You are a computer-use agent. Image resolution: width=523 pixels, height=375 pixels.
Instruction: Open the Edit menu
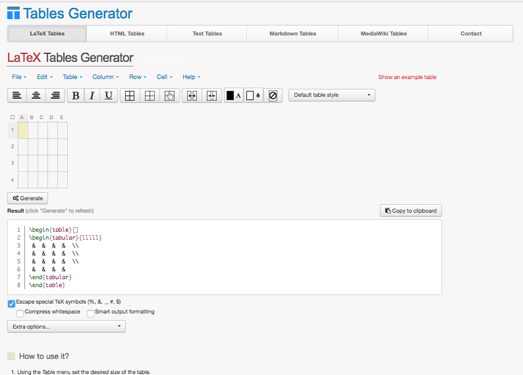pyautogui.click(x=45, y=77)
